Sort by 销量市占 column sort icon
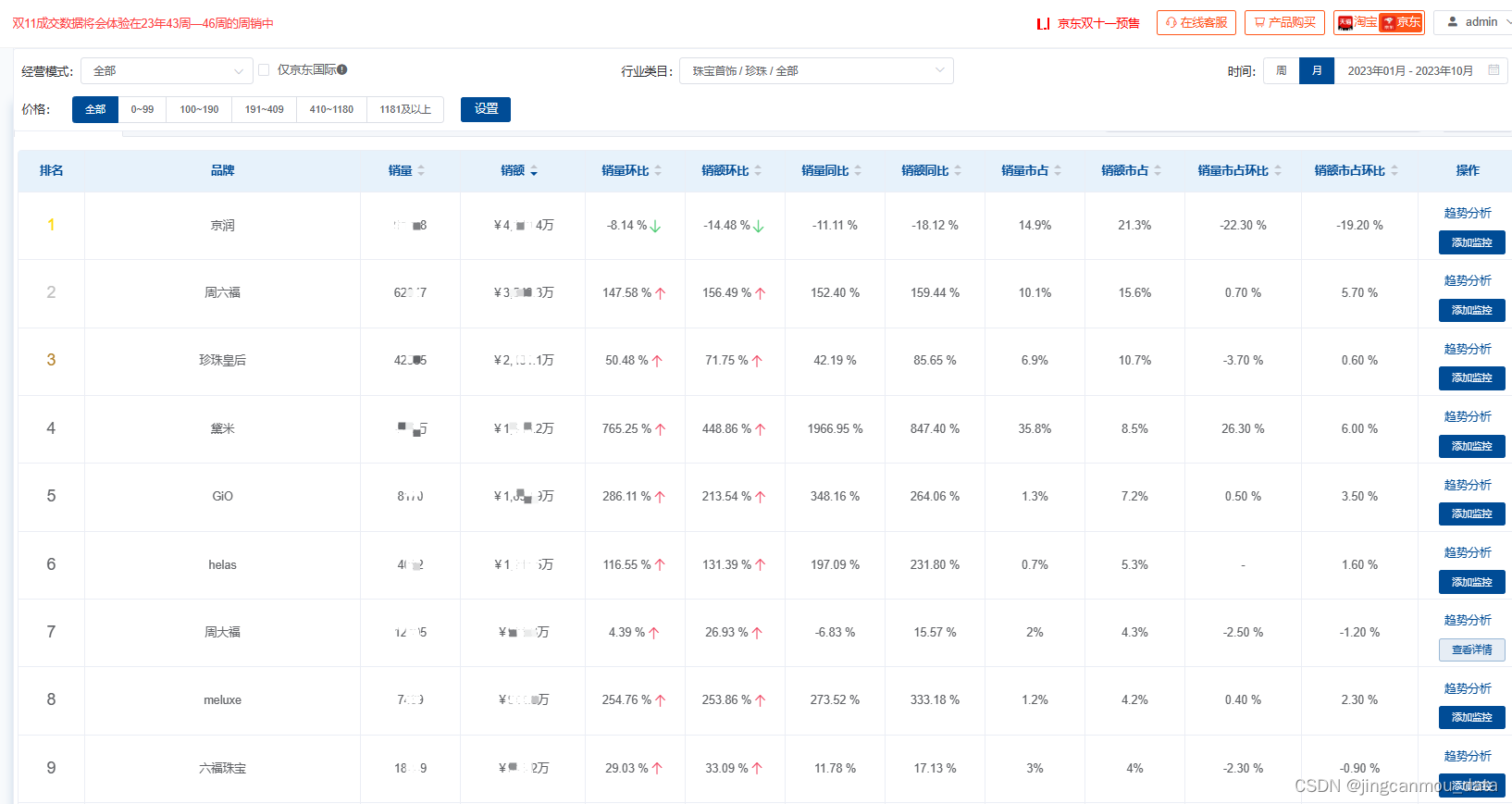Viewport: 1512px width, 804px height. point(1058,170)
